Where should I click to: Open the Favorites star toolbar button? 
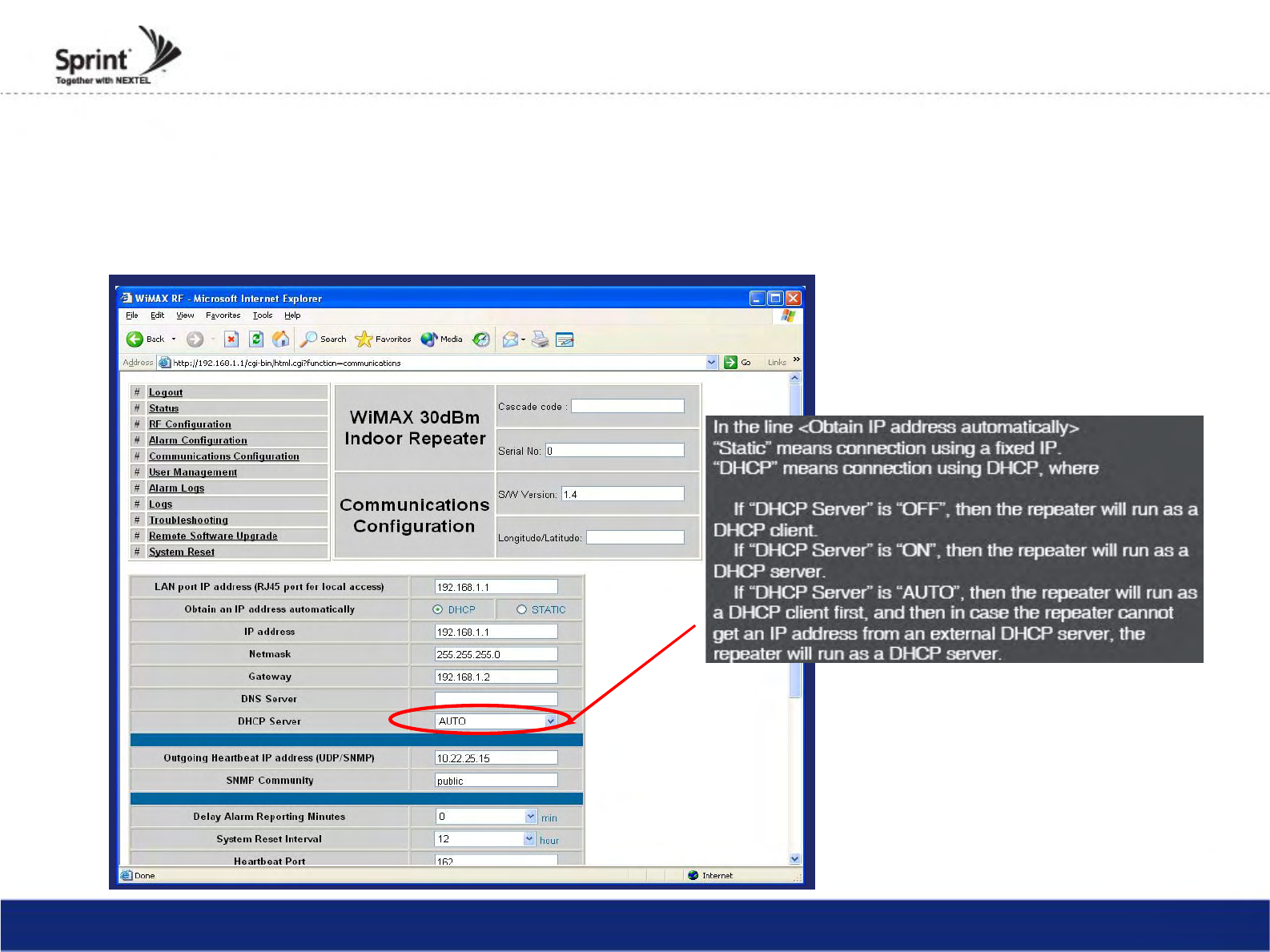coord(383,339)
